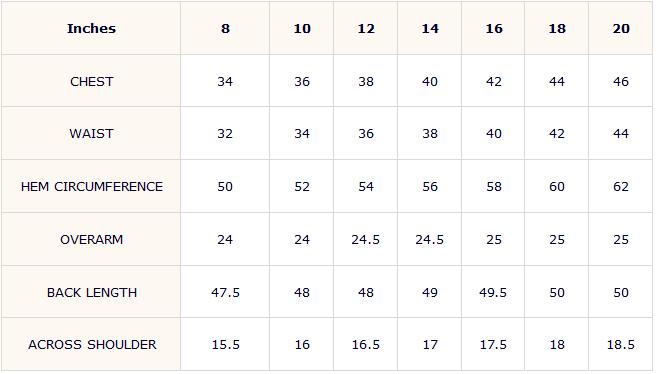Select back length value 47.5
Viewport: 656px width, 374px height.
point(225,292)
